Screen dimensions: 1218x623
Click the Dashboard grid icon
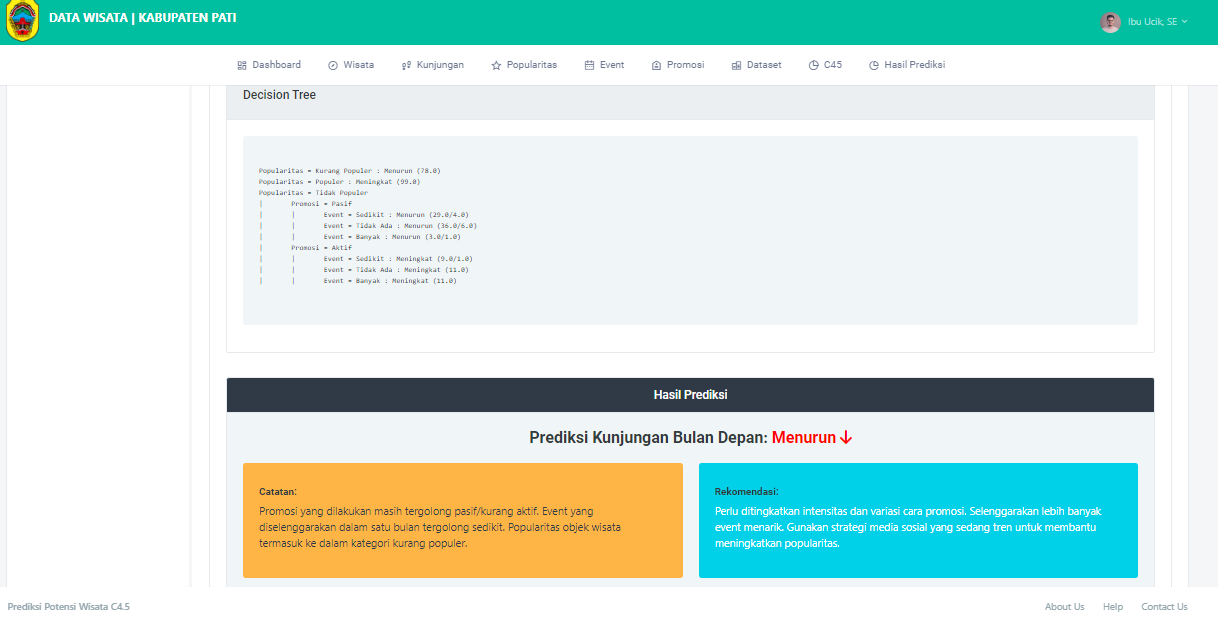pyautogui.click(x=242, y=65)
